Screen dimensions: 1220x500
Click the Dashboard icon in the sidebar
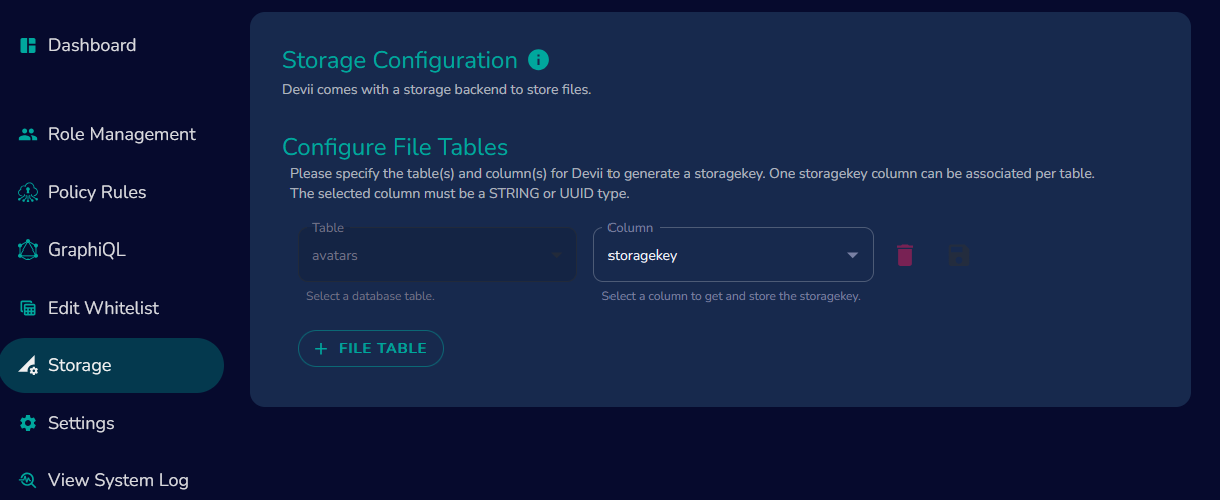pos(28,45)
